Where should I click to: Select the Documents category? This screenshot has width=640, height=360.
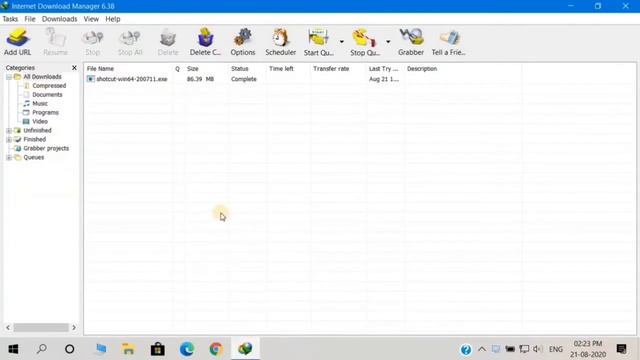[47, 95]
